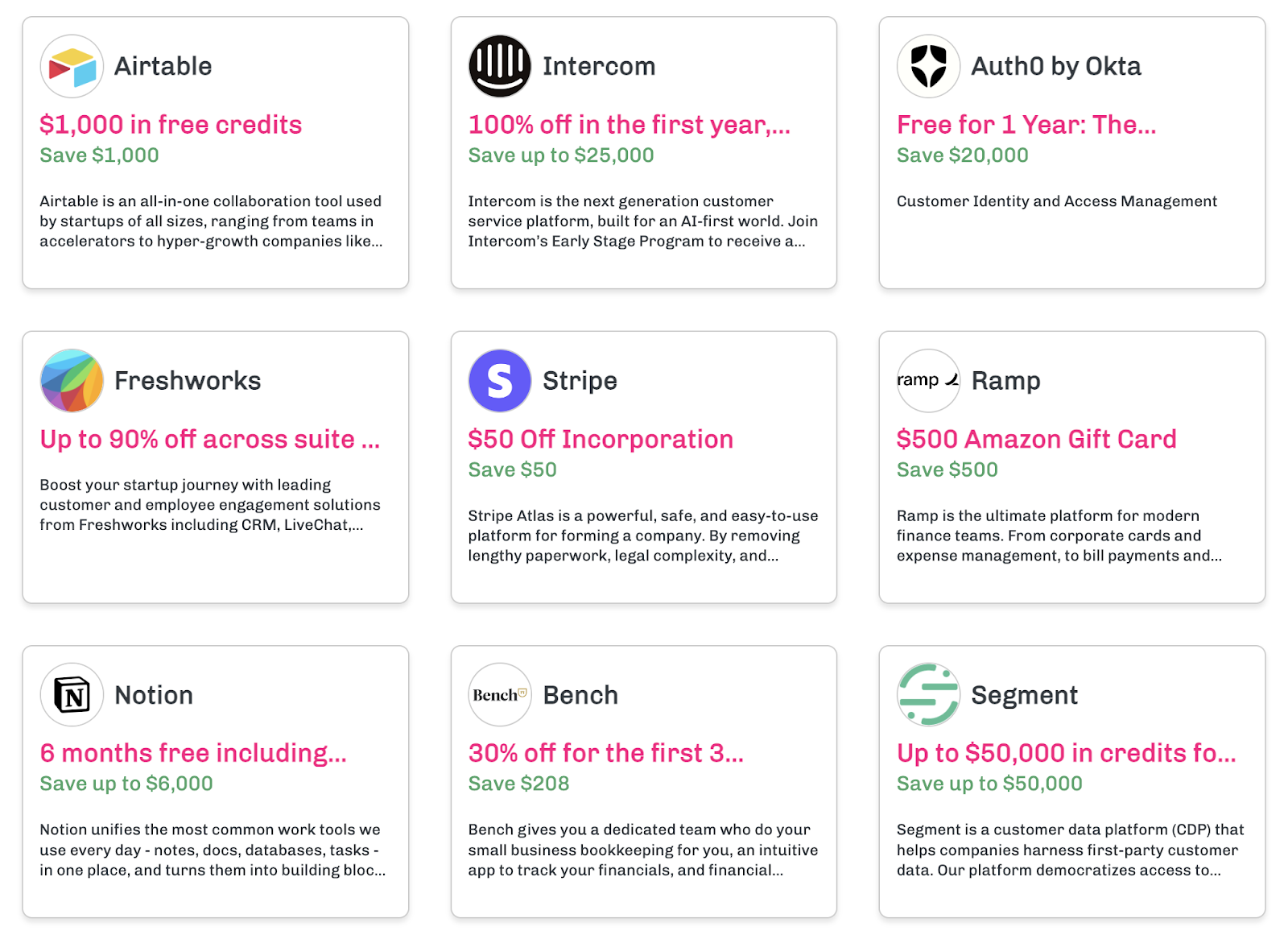
Task: Click the Segment description text
Action: (x=1070, y=850)
